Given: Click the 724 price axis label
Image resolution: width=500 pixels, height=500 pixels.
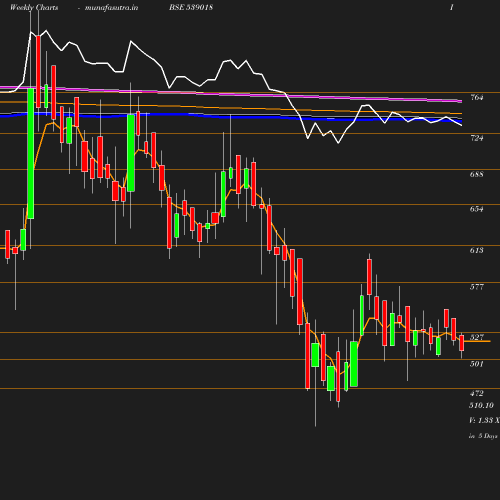Looking at the screenshot, I should [477, 138].
